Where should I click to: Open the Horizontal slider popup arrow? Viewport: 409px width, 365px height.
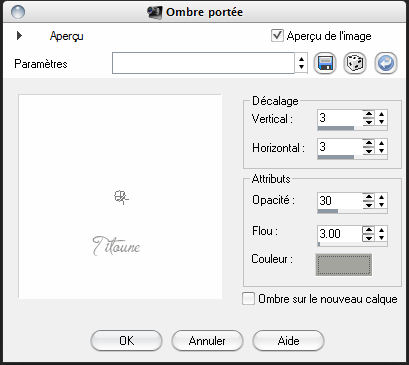point(381,147)
